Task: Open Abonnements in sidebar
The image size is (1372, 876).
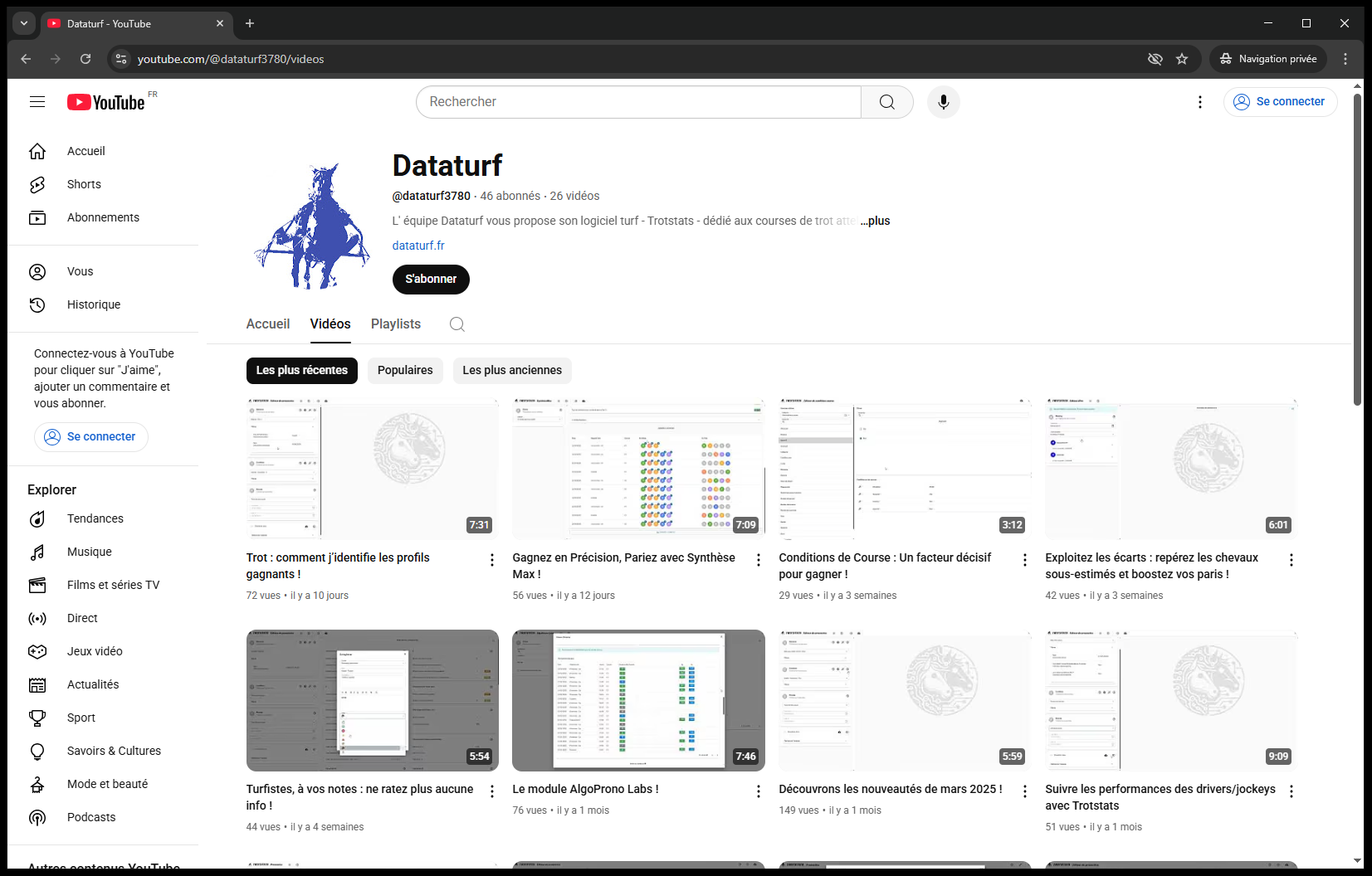Action: [103, 217]
